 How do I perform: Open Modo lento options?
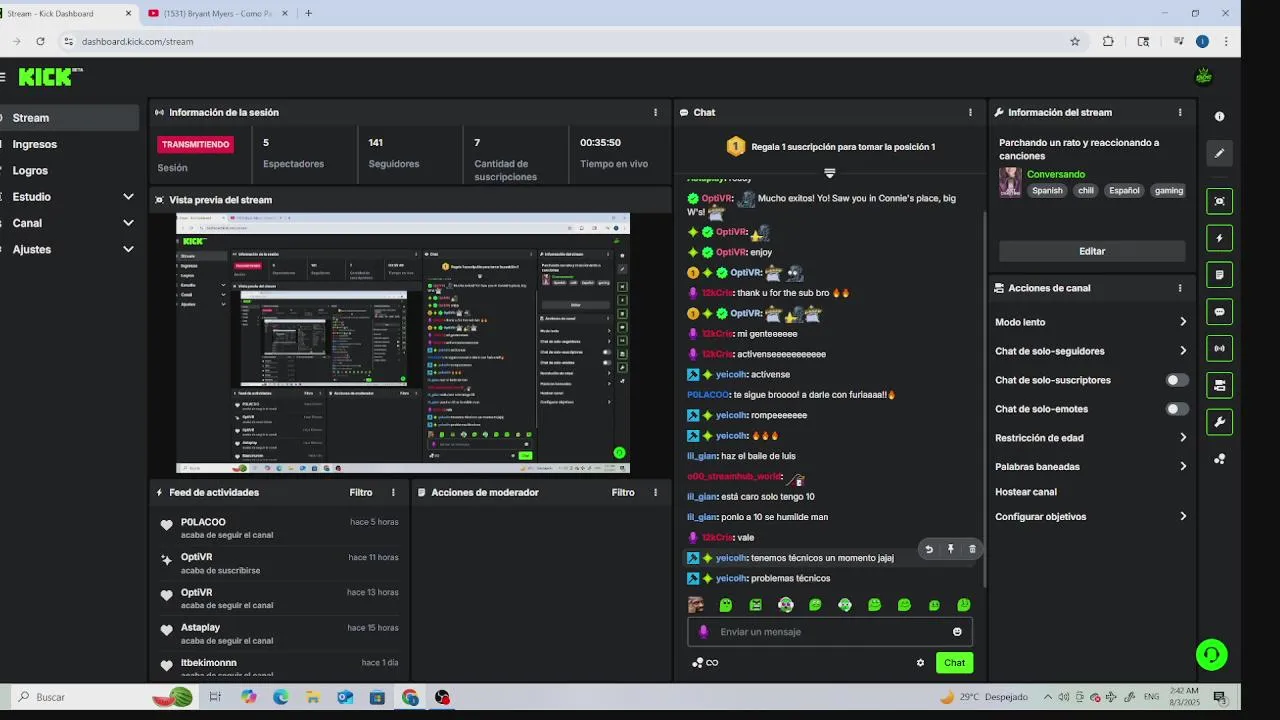1091,322
